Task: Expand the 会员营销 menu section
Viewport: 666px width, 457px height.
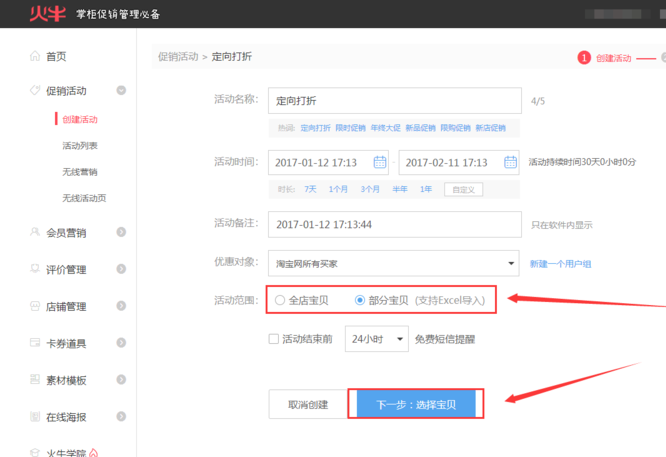Action: coord(121,232)
